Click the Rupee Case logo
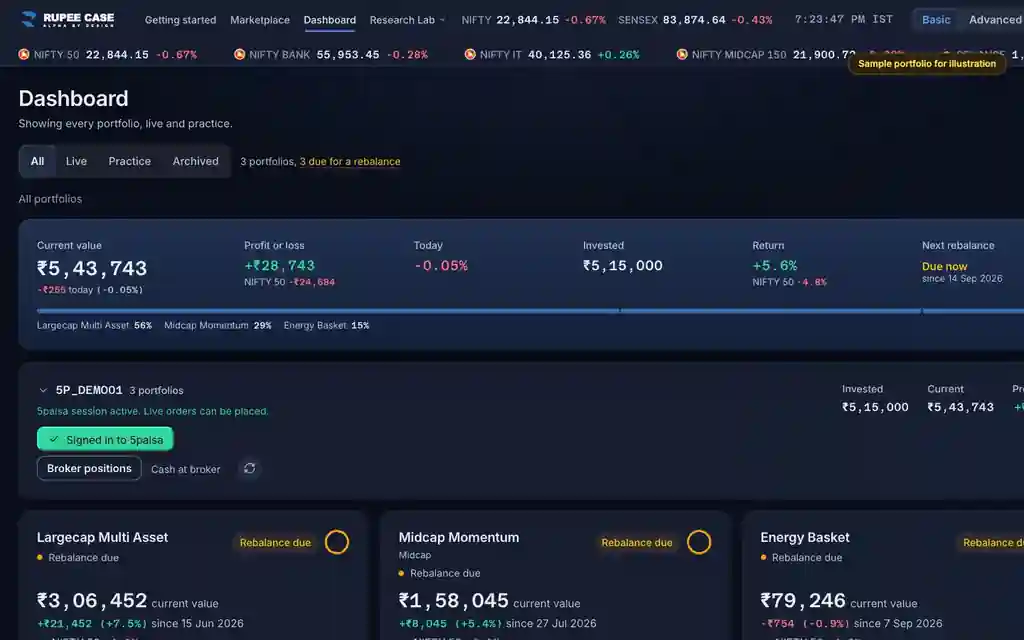This screenshot has width=1024, height=640. pyautogui.click(x=67, y=19)
